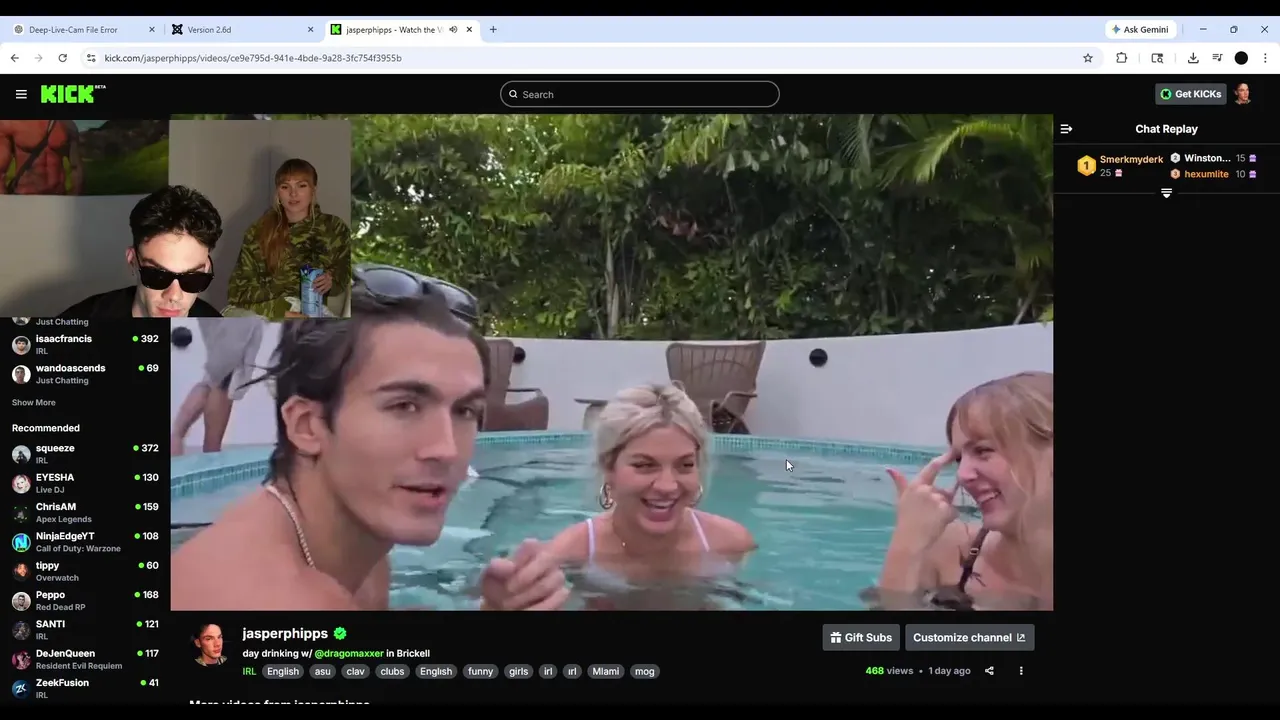Open the video options three-dot menu
This screenshot has height=720, width=1280.
(x=1021, y=671)
